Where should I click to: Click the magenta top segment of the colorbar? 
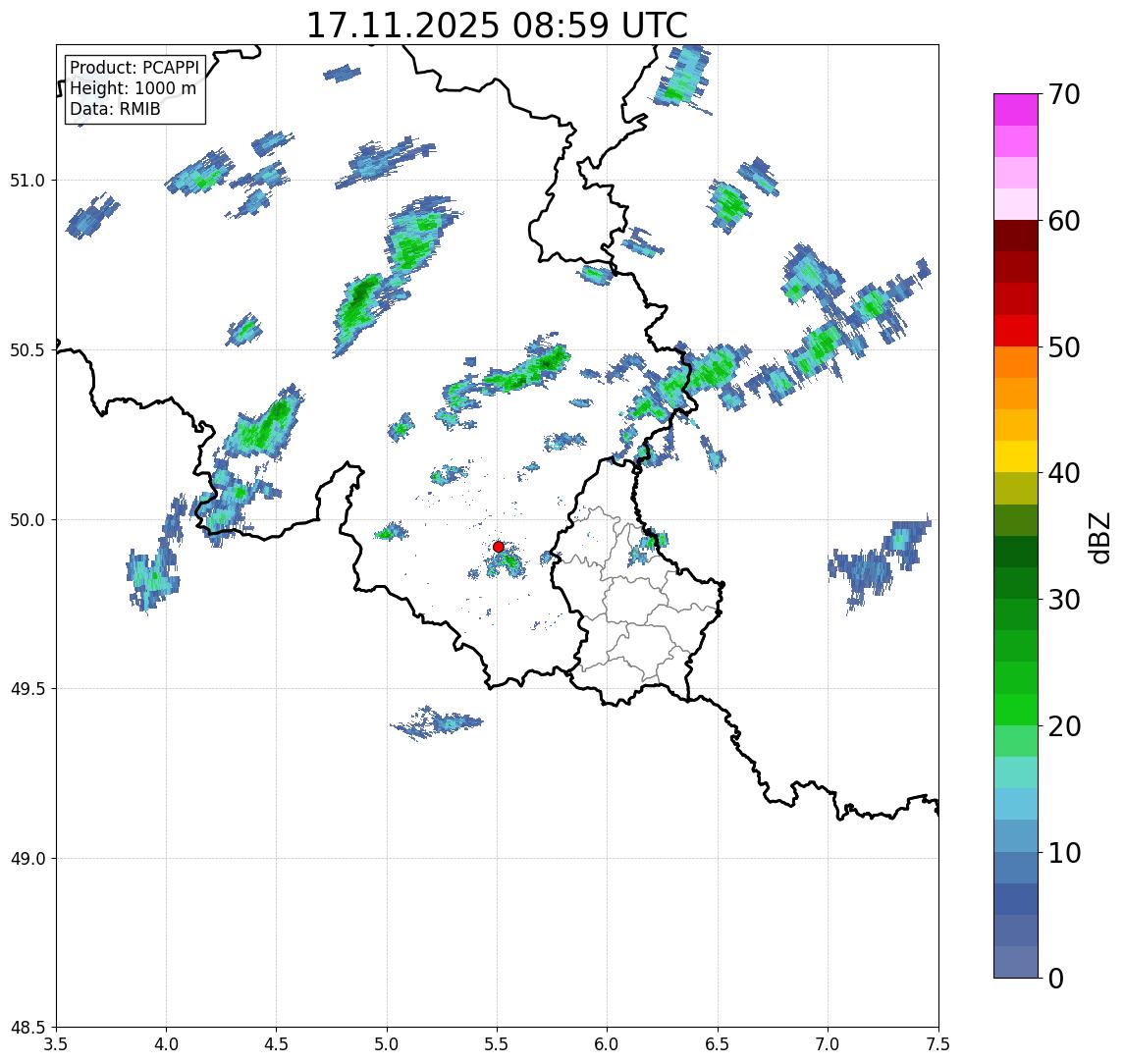[1016, 110]
